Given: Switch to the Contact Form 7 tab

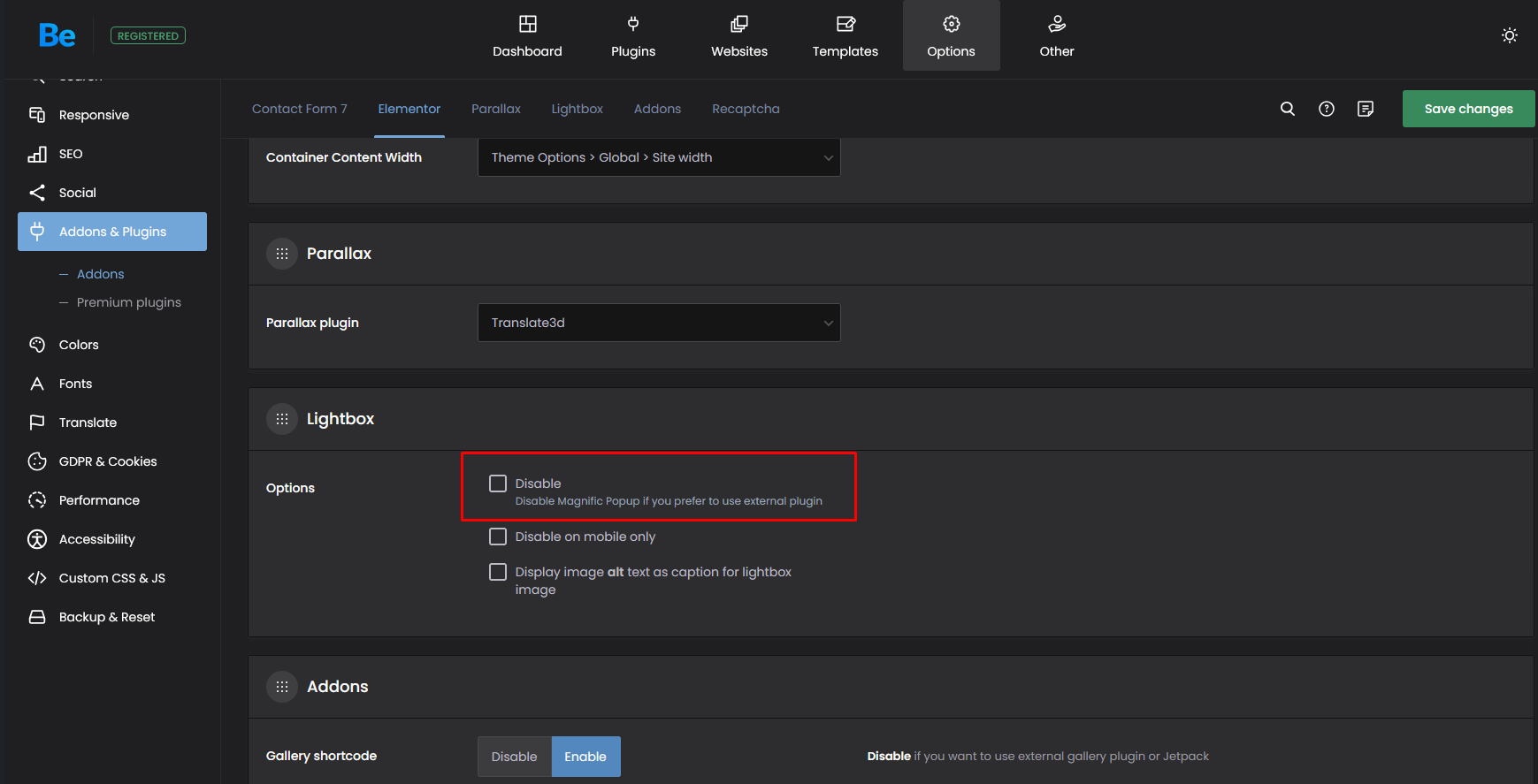Looking at the screenshot, I should click(300, 109).
